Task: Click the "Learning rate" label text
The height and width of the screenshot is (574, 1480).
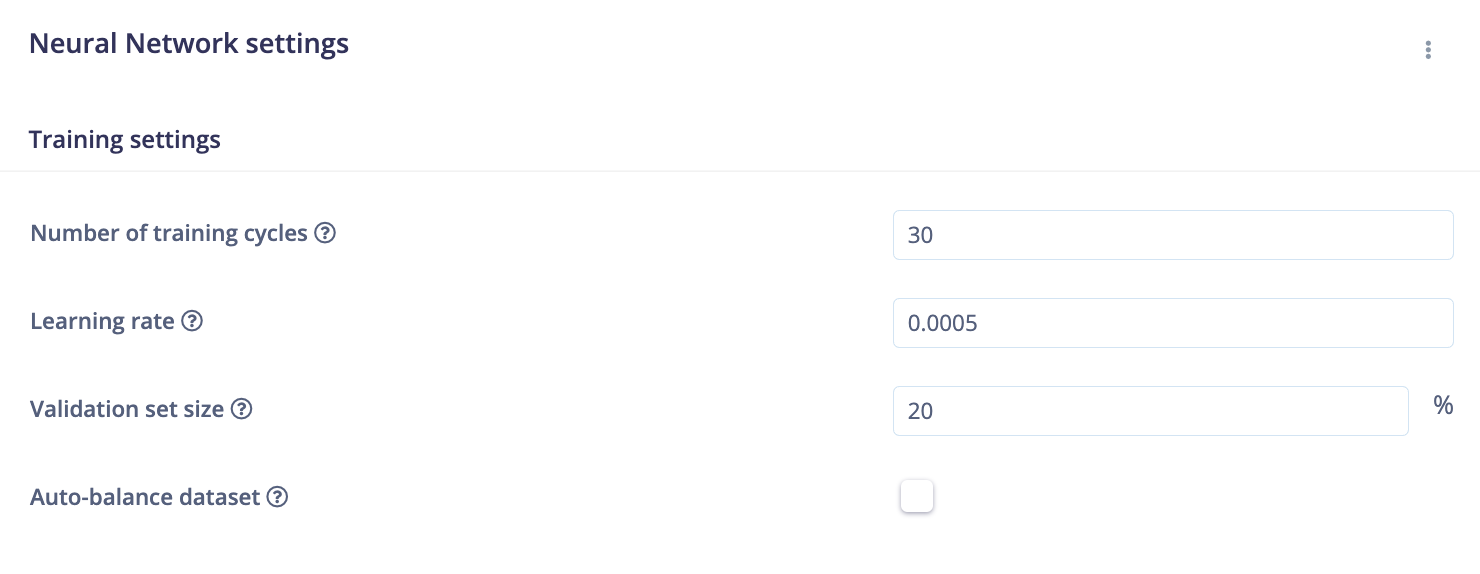Action: [102, 321]
